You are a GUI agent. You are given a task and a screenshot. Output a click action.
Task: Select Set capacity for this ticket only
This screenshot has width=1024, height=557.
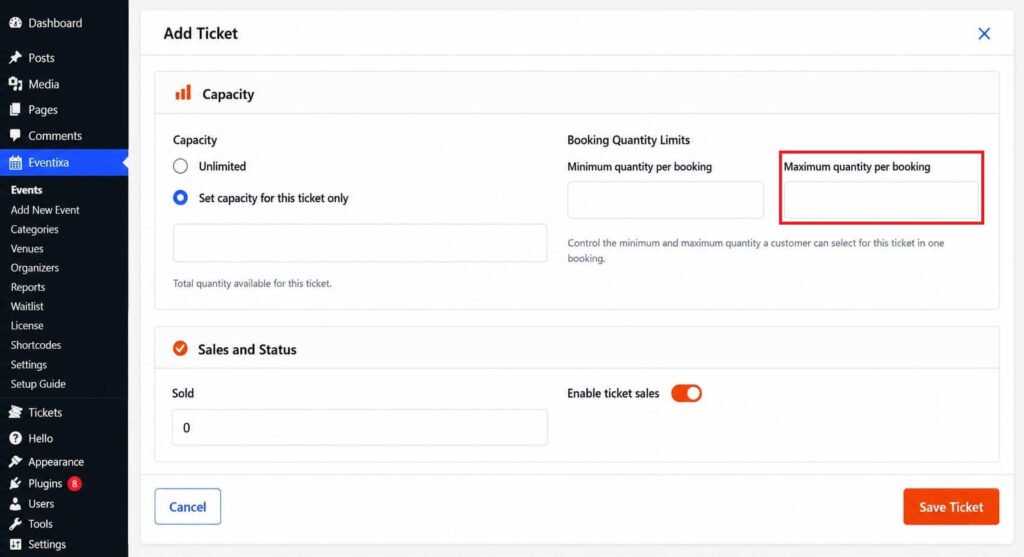click(180, 197)
